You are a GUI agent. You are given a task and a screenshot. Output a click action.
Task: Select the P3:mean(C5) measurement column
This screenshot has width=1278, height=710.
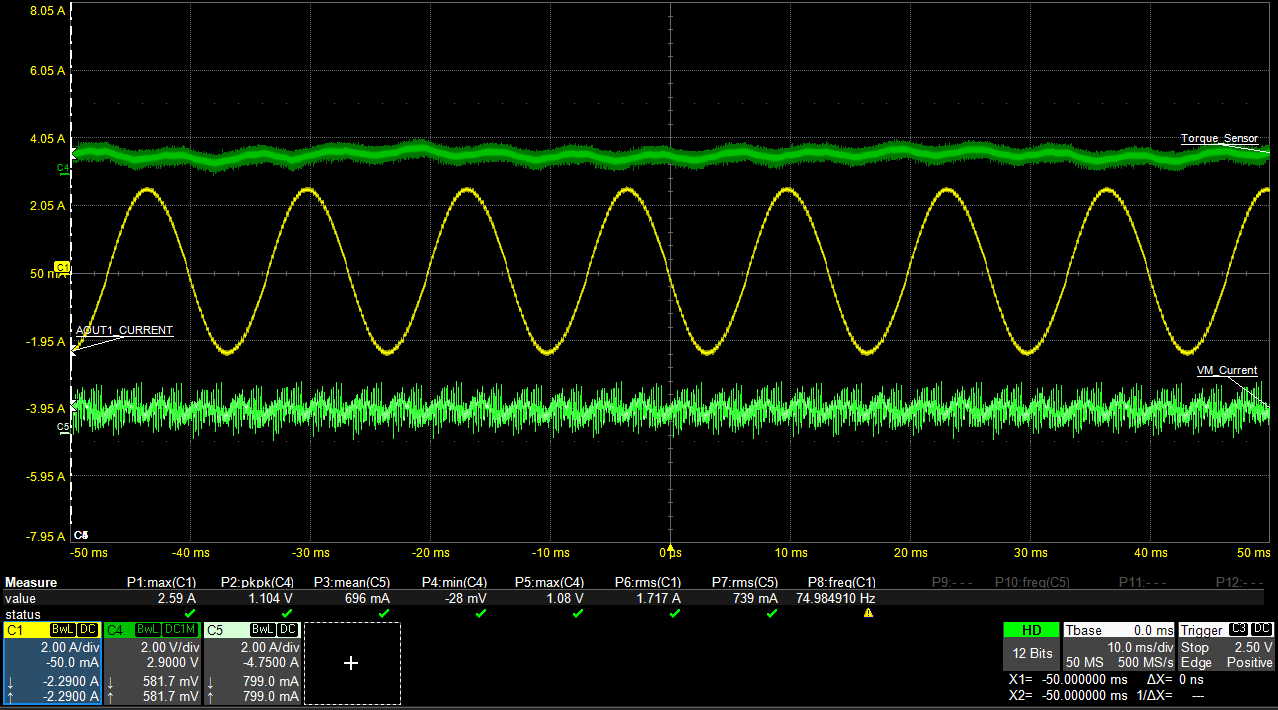352,582
